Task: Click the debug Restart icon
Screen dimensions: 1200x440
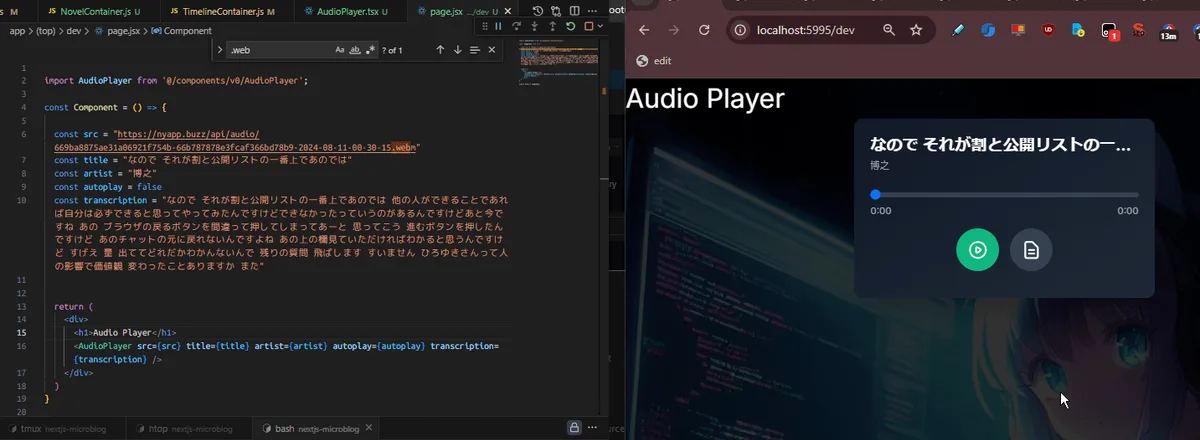Action: coord(570,26)
